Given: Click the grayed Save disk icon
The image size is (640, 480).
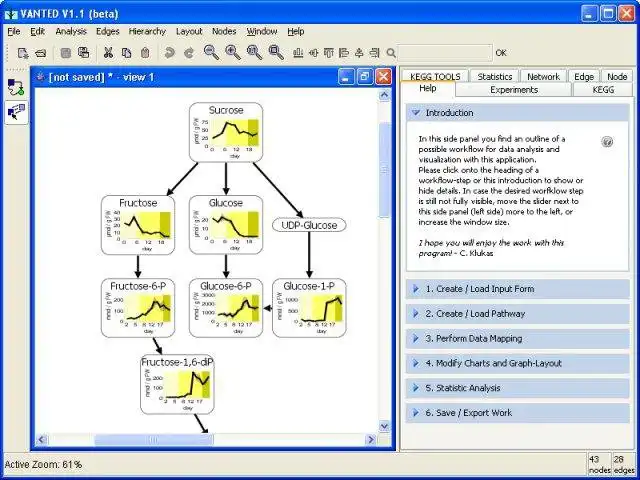Looking at the screenshot, I should (66, 53).
